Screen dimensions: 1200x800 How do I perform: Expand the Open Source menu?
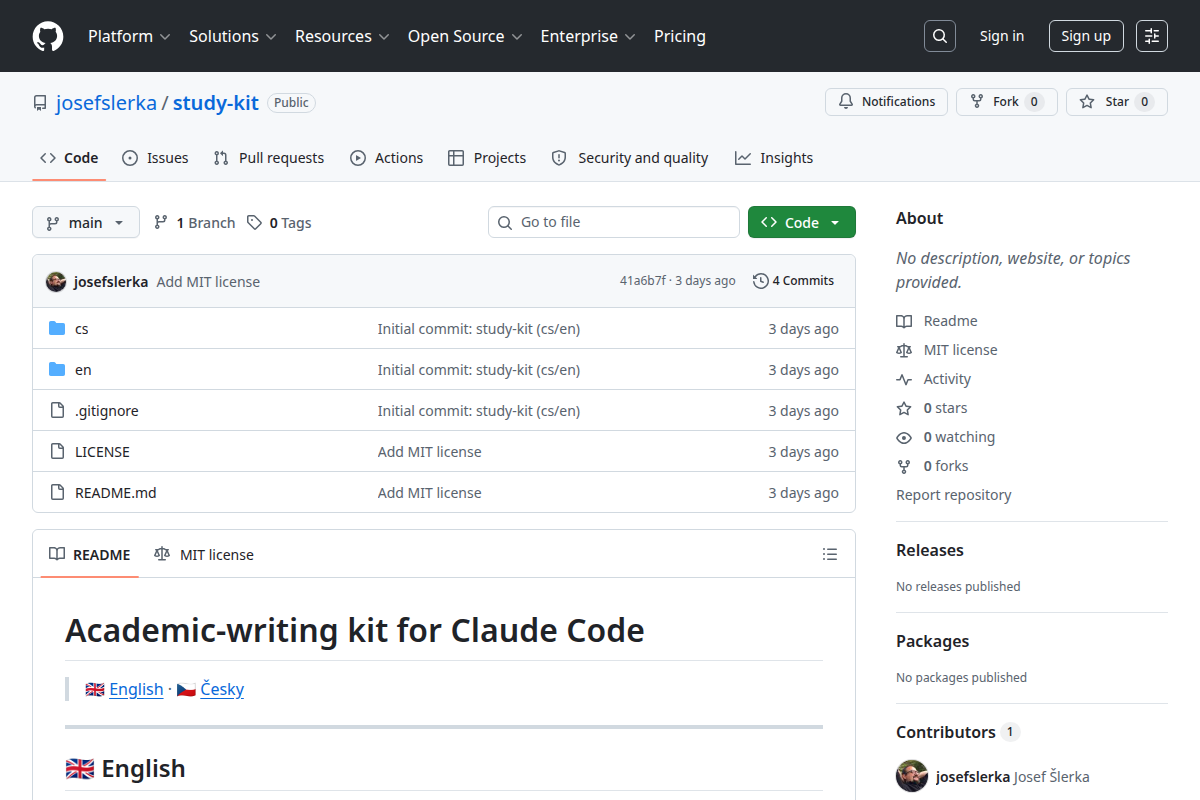pos(465,36)
